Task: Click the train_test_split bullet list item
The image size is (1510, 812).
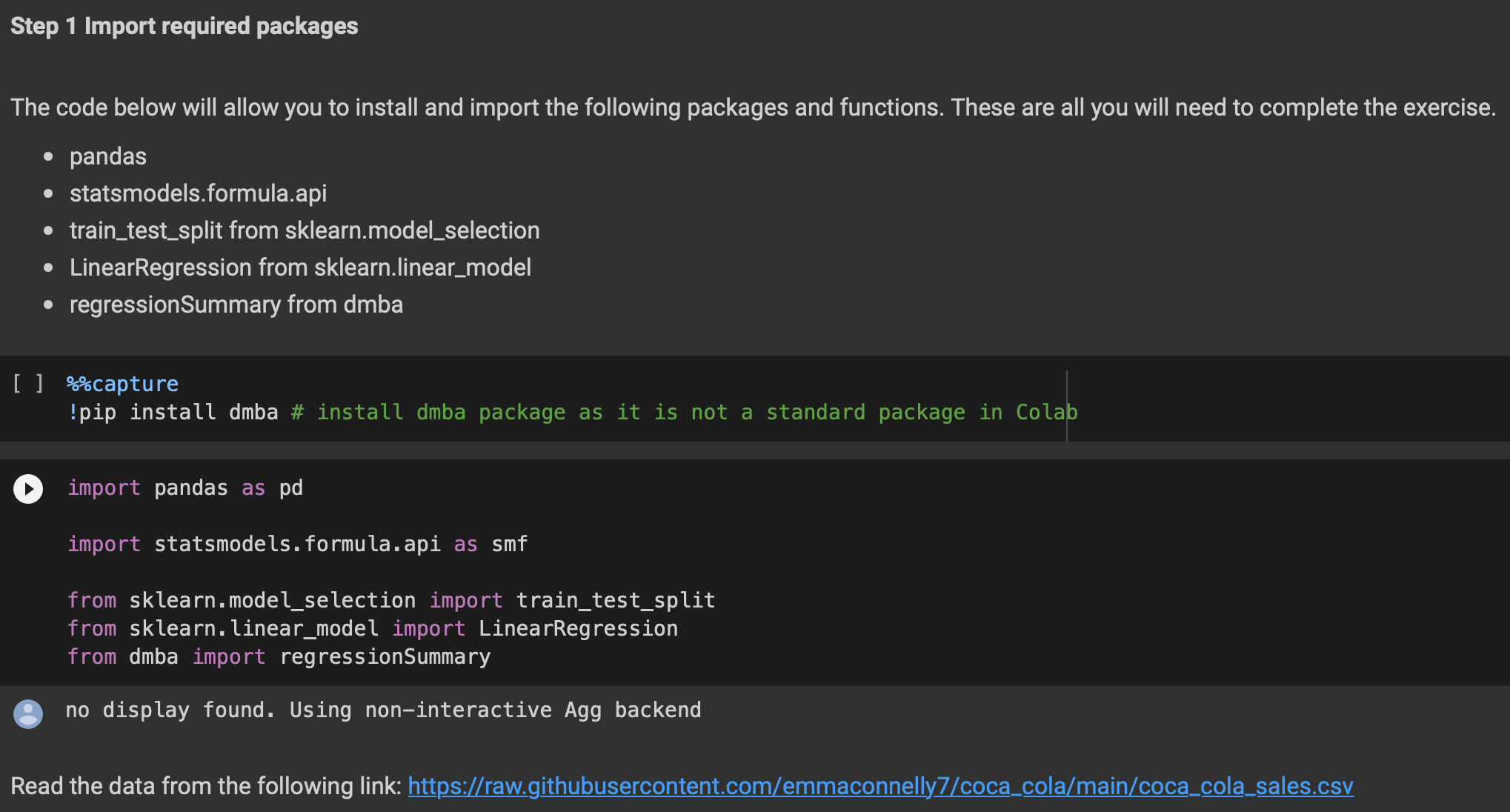Action: tap(304, 230)
